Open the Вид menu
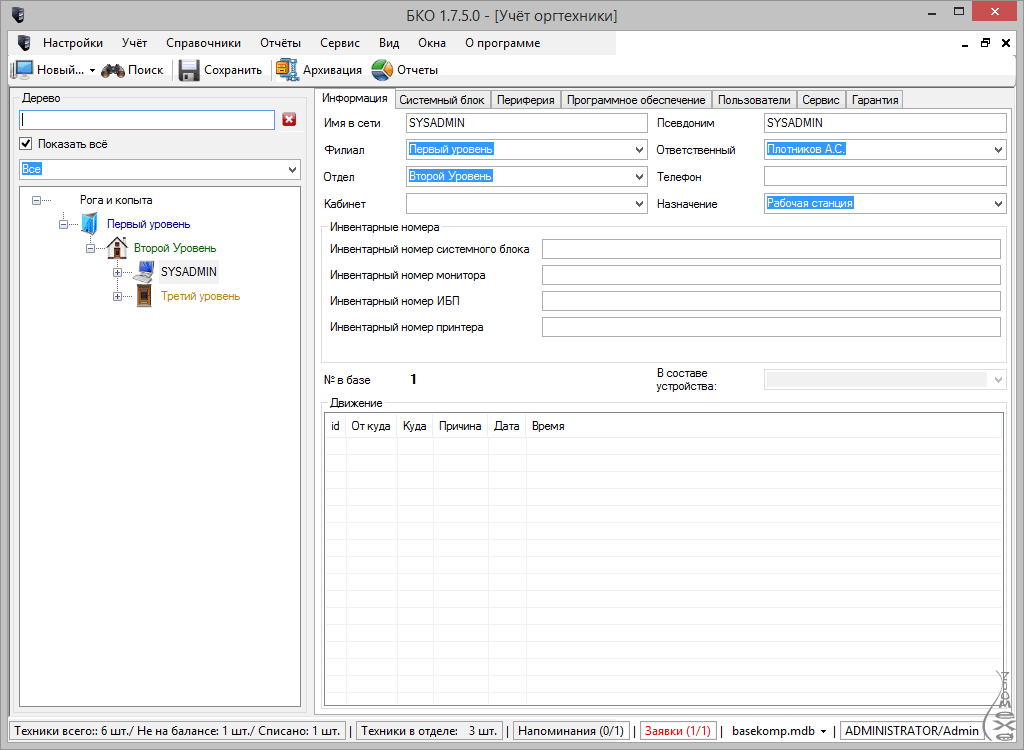1024x750 pixels. pyautogui.click(x=389, y=43)
